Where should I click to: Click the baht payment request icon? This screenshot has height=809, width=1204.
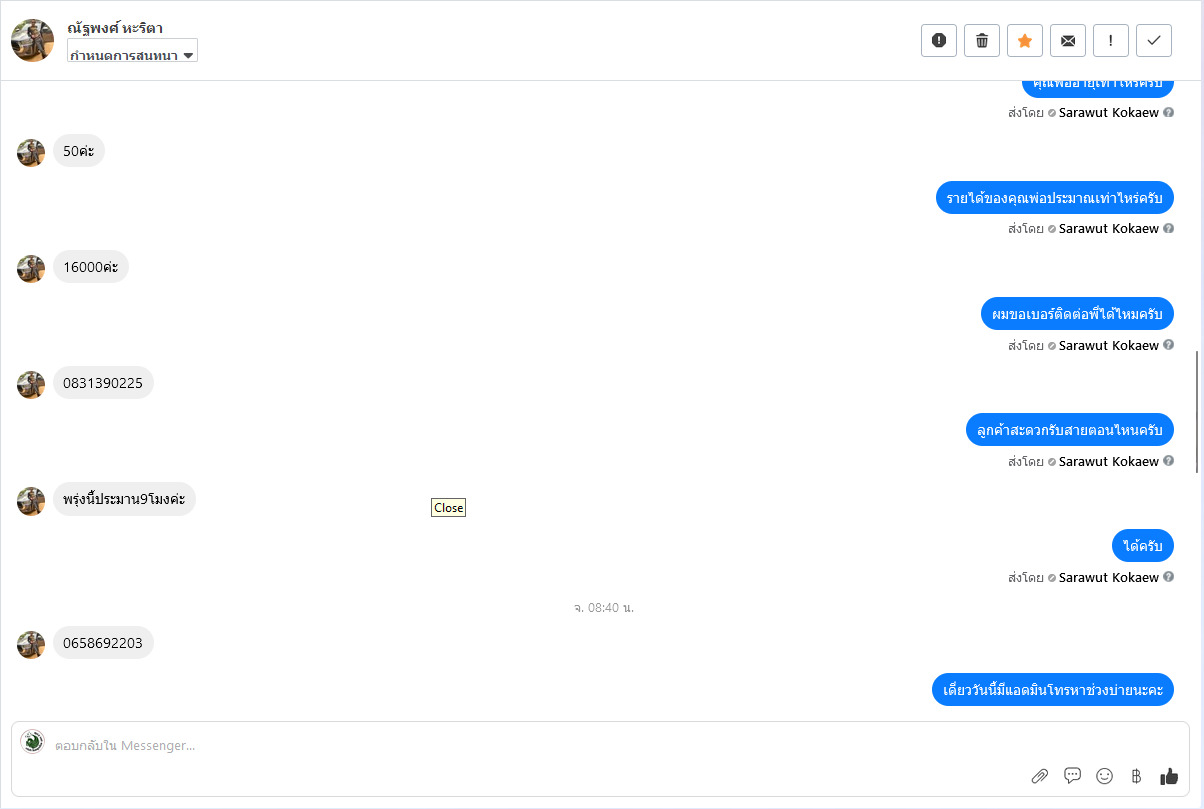[1136, 776]
